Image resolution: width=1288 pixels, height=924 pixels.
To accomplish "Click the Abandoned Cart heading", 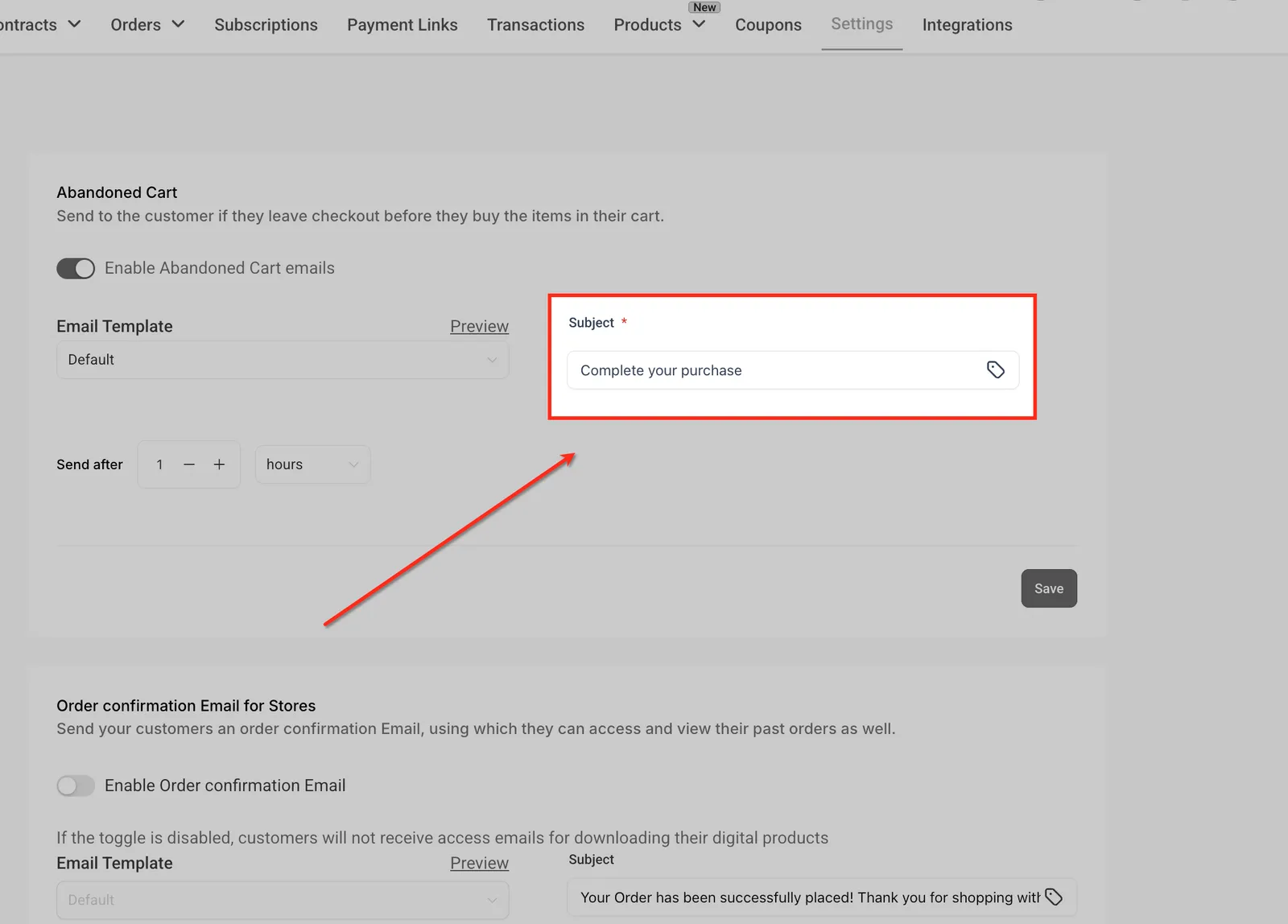I will tap(117, 192).
